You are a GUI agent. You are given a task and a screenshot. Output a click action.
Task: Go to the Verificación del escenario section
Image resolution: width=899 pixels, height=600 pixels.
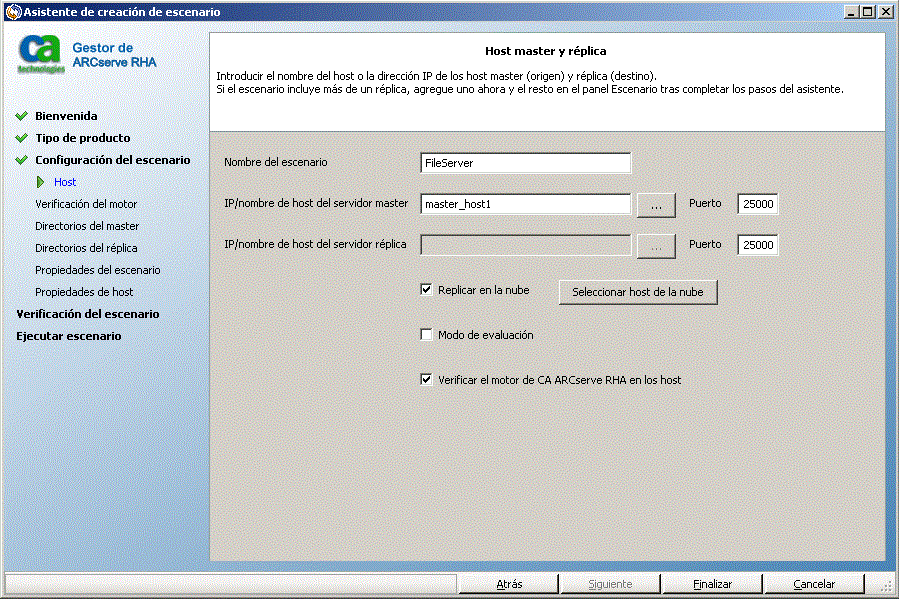(90, 313)
